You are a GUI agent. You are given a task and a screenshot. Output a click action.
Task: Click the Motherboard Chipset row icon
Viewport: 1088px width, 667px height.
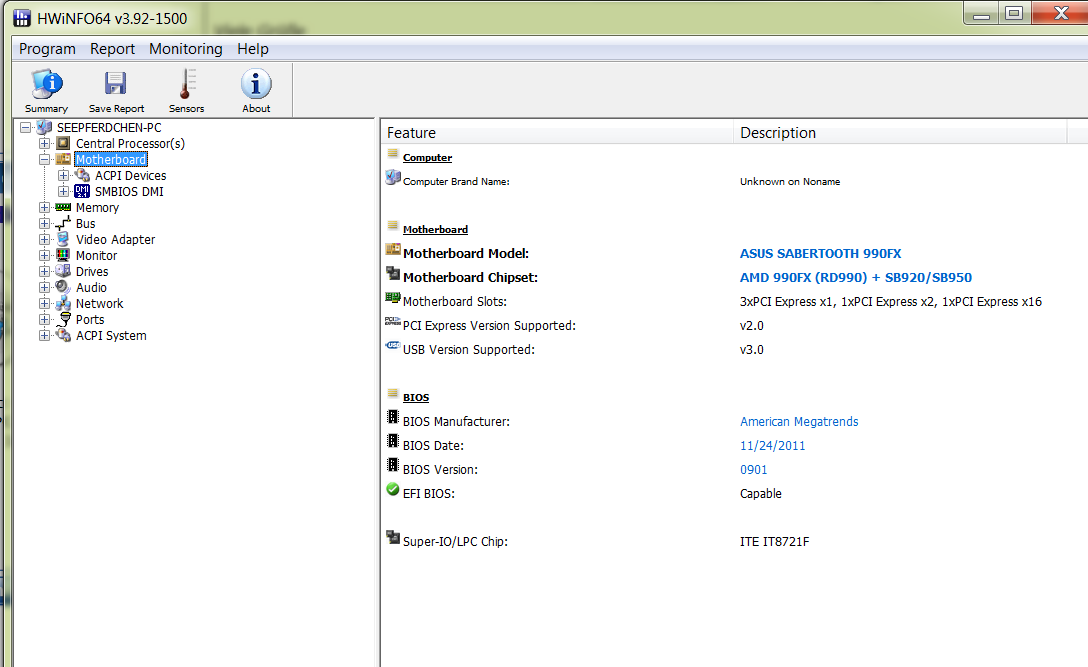pyautogui.click(x=393, y=273)
